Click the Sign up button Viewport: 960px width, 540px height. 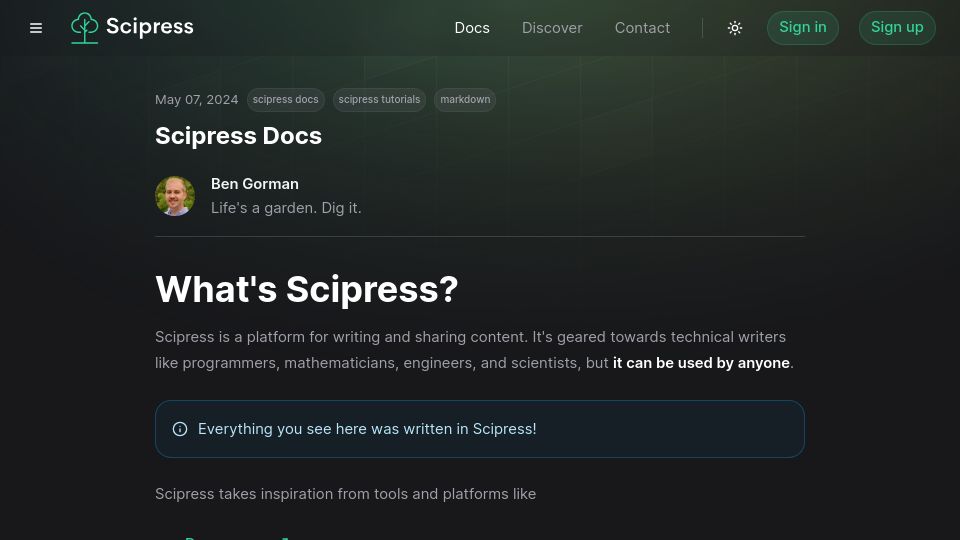pos(897,28)
